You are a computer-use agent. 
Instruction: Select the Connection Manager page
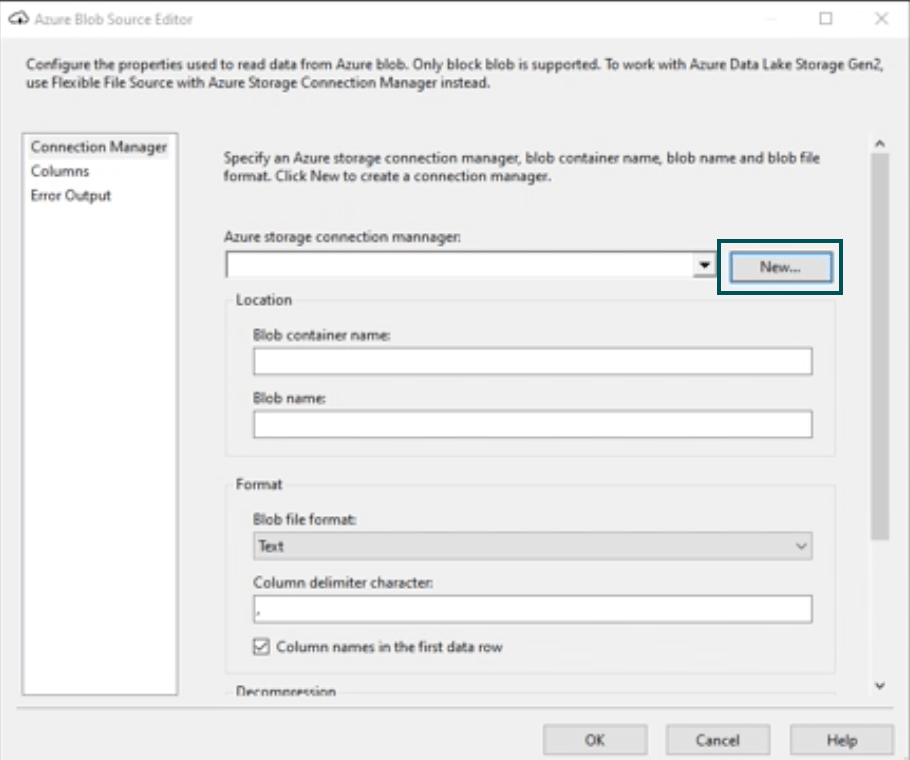[x=99, y=147]
